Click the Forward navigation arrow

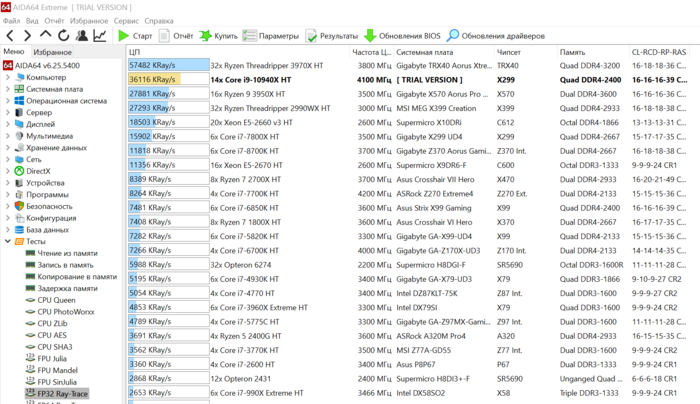27,36
